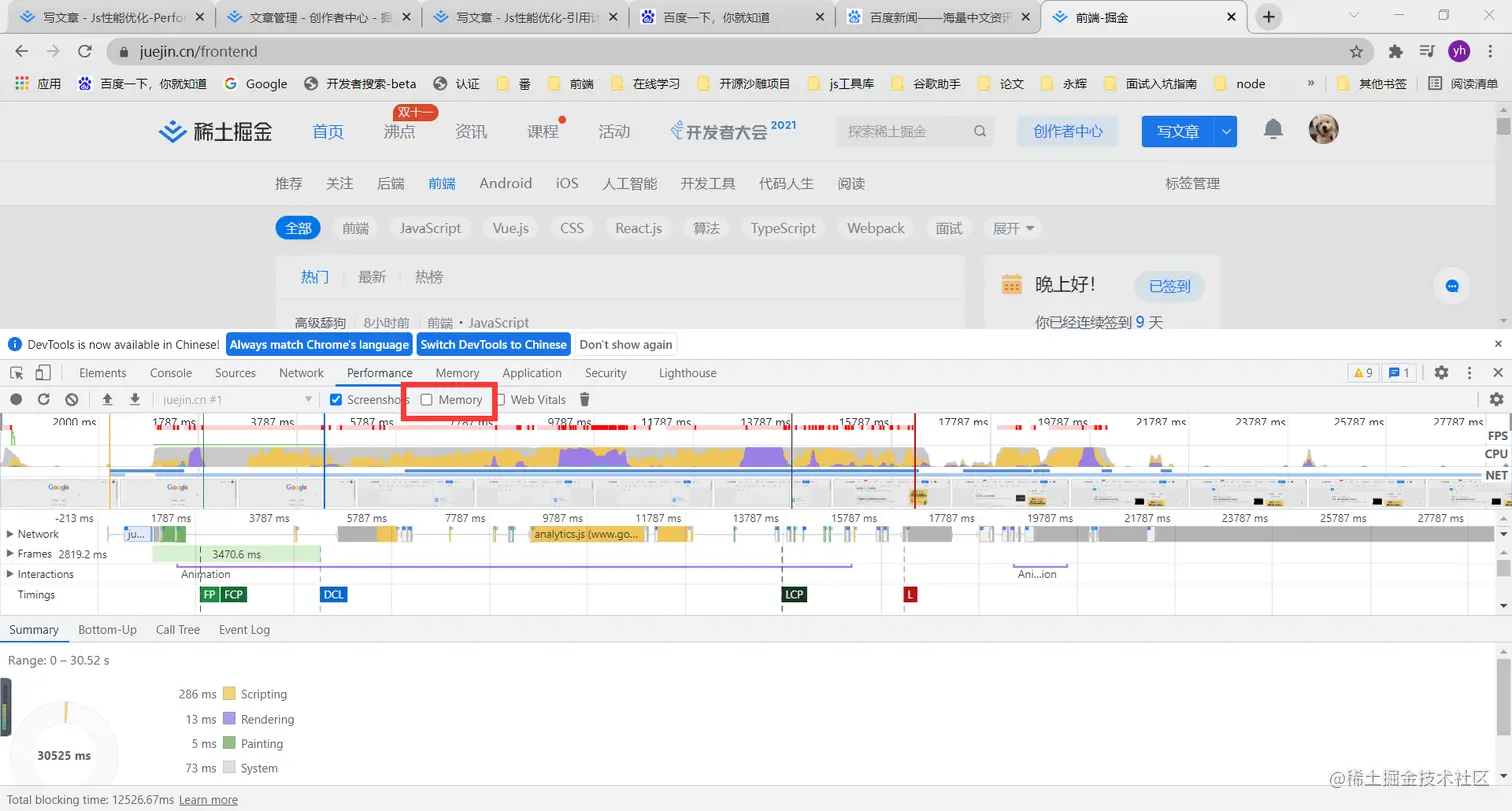Select the JavaScript tag pill
Screen dimensions: 1512x811
pyautogui.click(x=431, y=228)
